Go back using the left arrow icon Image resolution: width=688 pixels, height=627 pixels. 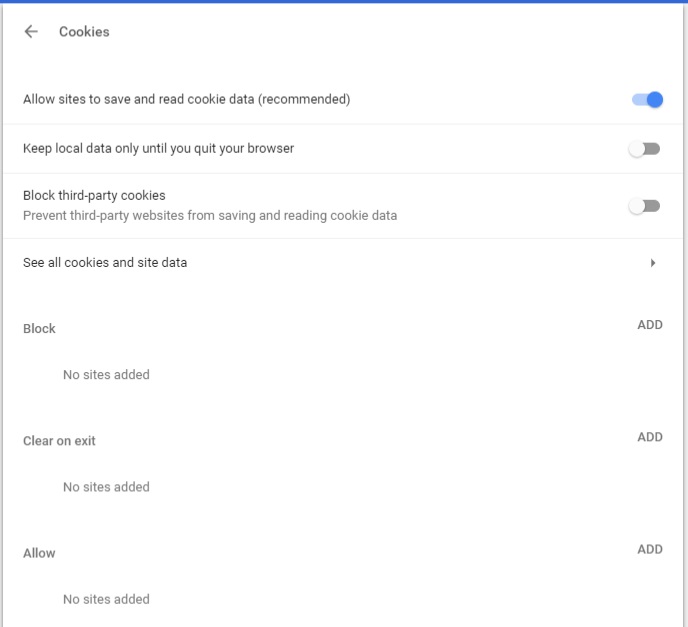click(x=31, y=32)
